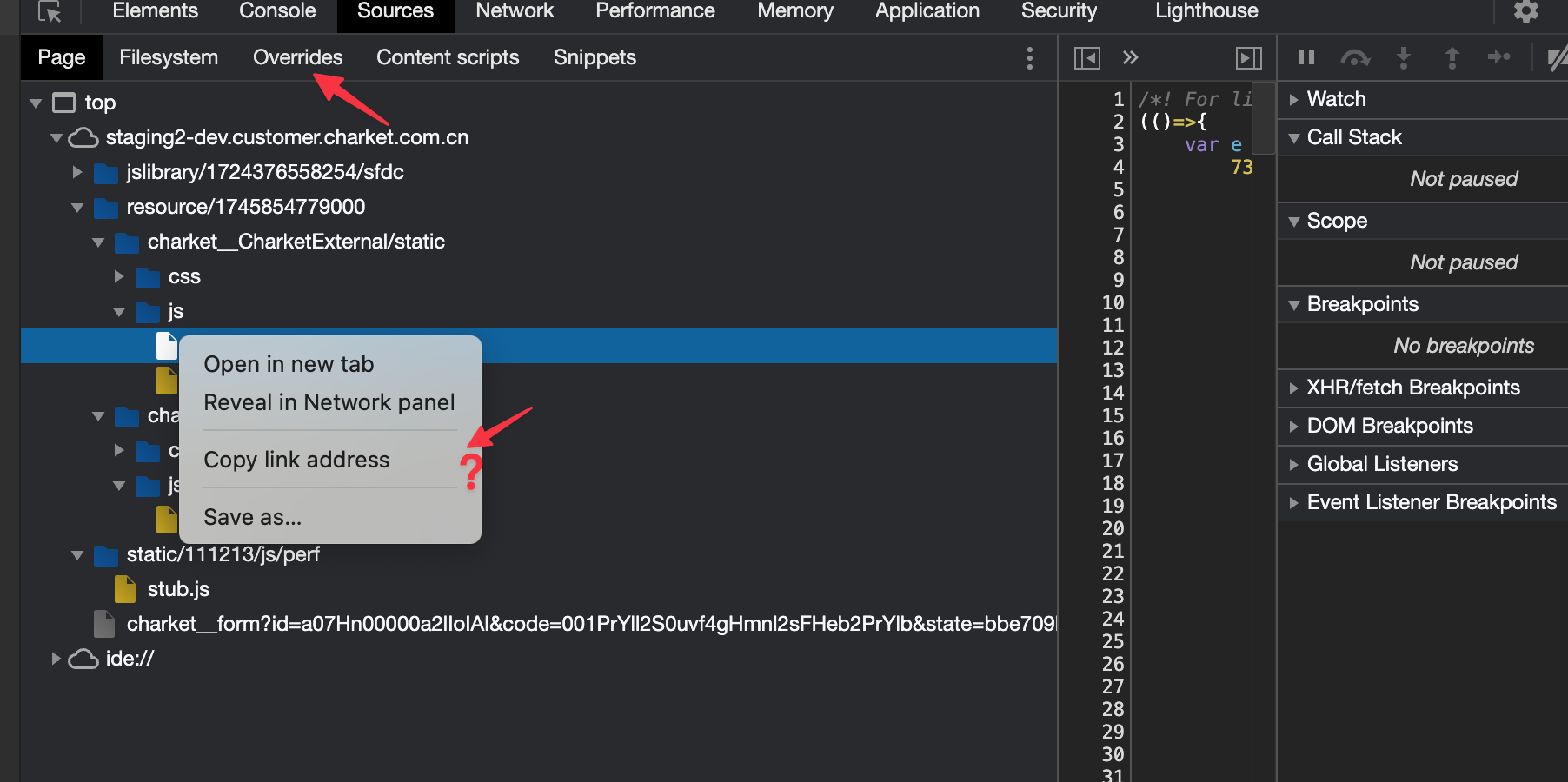
Task: Collapse the js folder under CharketExternal
Action: tap(119, 312)
